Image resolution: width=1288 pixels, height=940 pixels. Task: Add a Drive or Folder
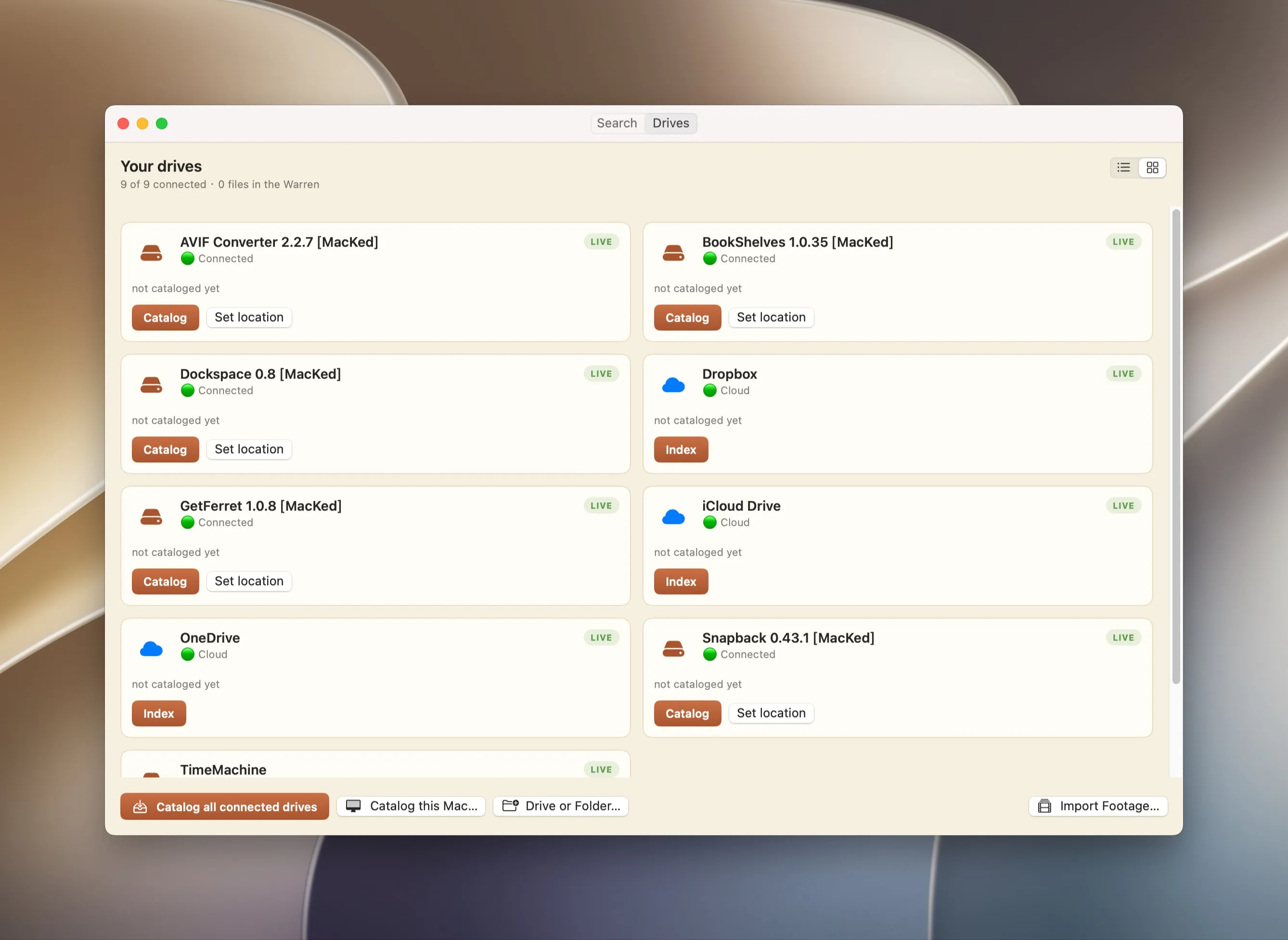pyautogui.click(x=561, y=806)
